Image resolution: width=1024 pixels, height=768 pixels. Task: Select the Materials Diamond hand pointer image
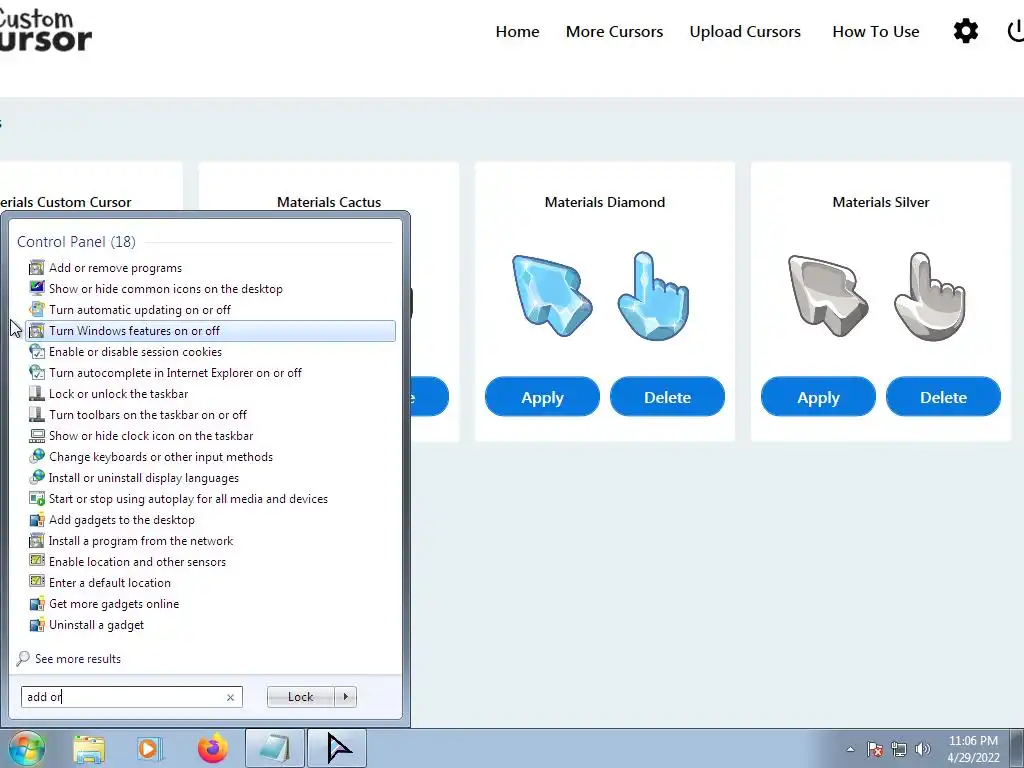pyautogui.click(x=653, y=296)
